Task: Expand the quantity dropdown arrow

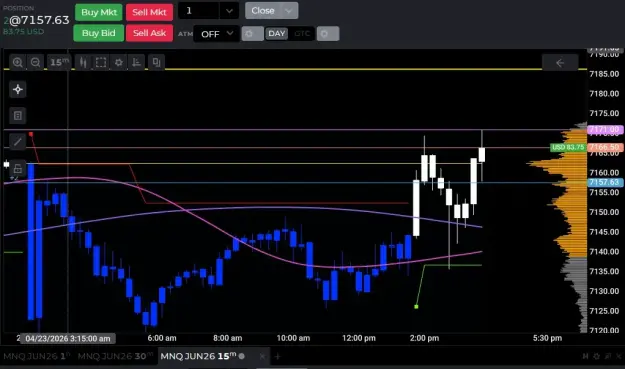Action: [x=229, y=11]
